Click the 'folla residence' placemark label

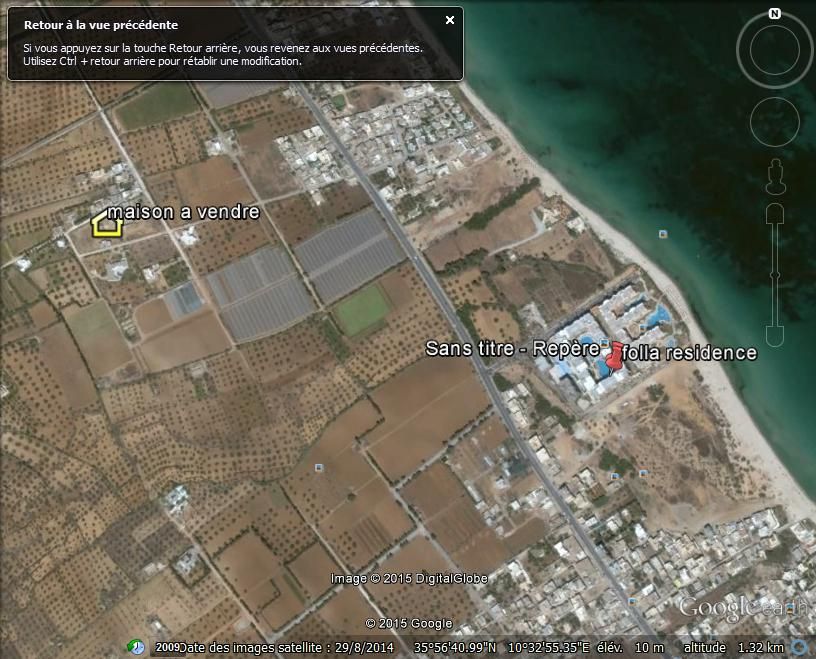tap(690, 353)
